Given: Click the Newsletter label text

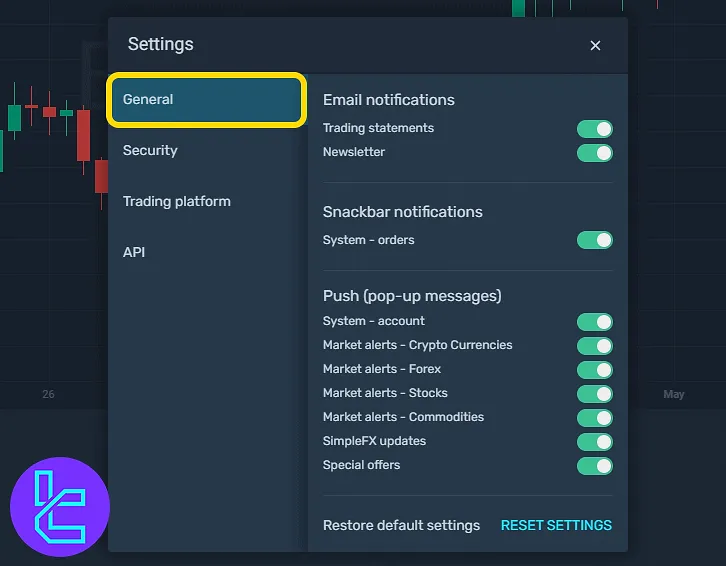Looking at the screenshot, I should 354,152.
